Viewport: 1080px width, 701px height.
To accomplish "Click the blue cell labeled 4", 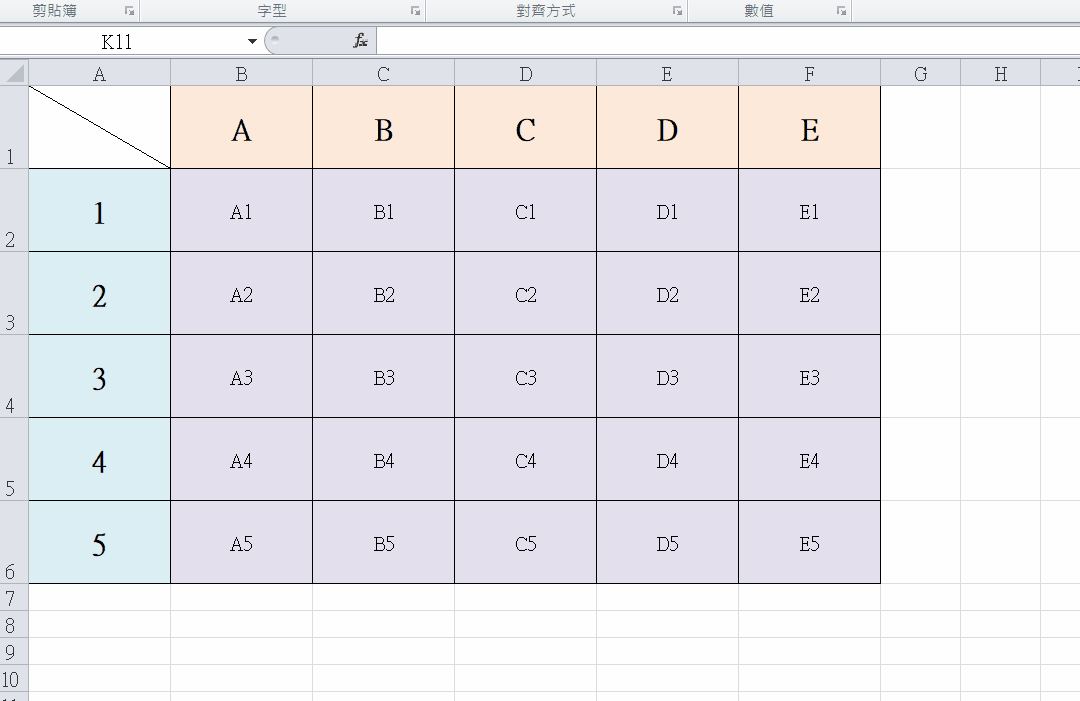I will click(x=99, y=460).
